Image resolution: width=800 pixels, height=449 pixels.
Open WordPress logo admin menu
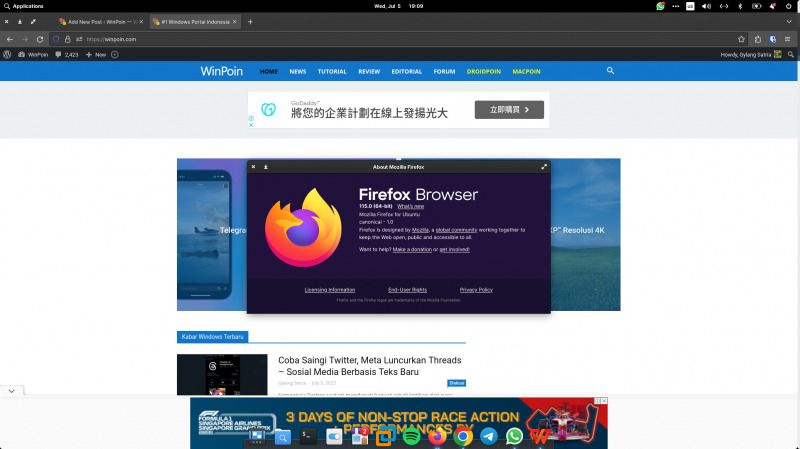(x=7, y=55)
